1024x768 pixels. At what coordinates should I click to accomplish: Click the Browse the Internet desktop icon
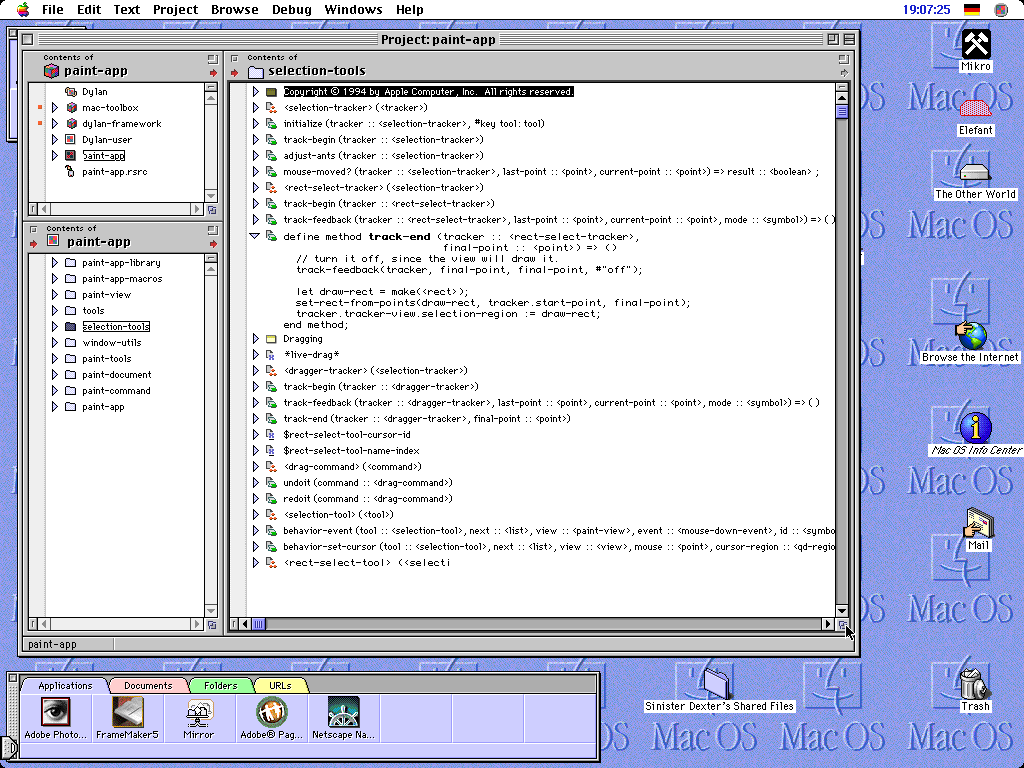(970, 336)
